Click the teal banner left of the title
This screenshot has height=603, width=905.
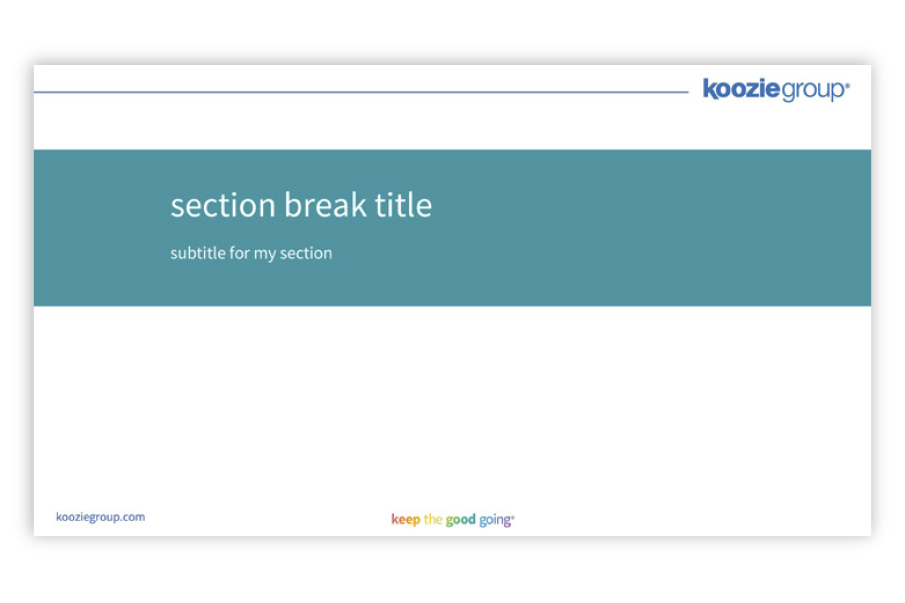point(100,228)
